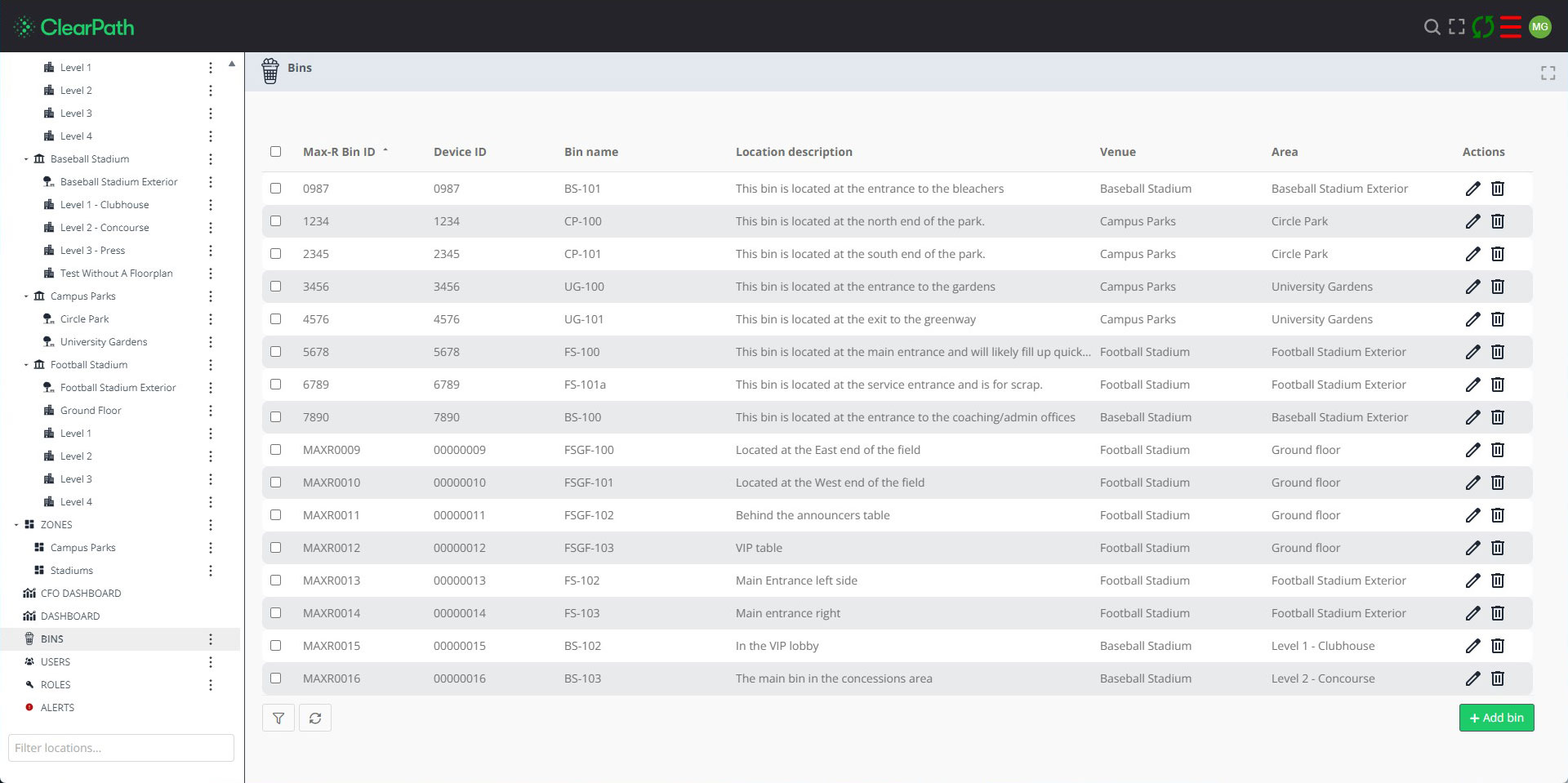This screenshot has height=783, width=1568.
Task: Open the CFO DASHBOARD page
Action: [x=81, y=594]
